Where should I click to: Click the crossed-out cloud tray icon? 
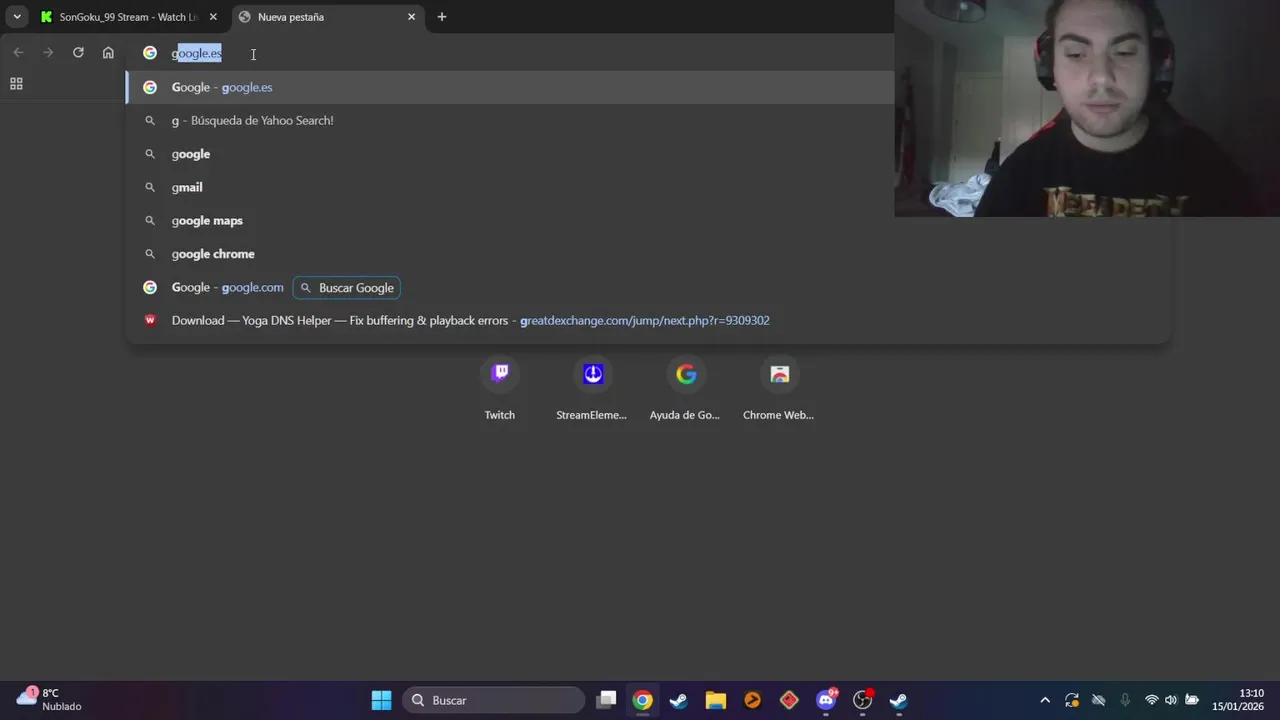1098,700
